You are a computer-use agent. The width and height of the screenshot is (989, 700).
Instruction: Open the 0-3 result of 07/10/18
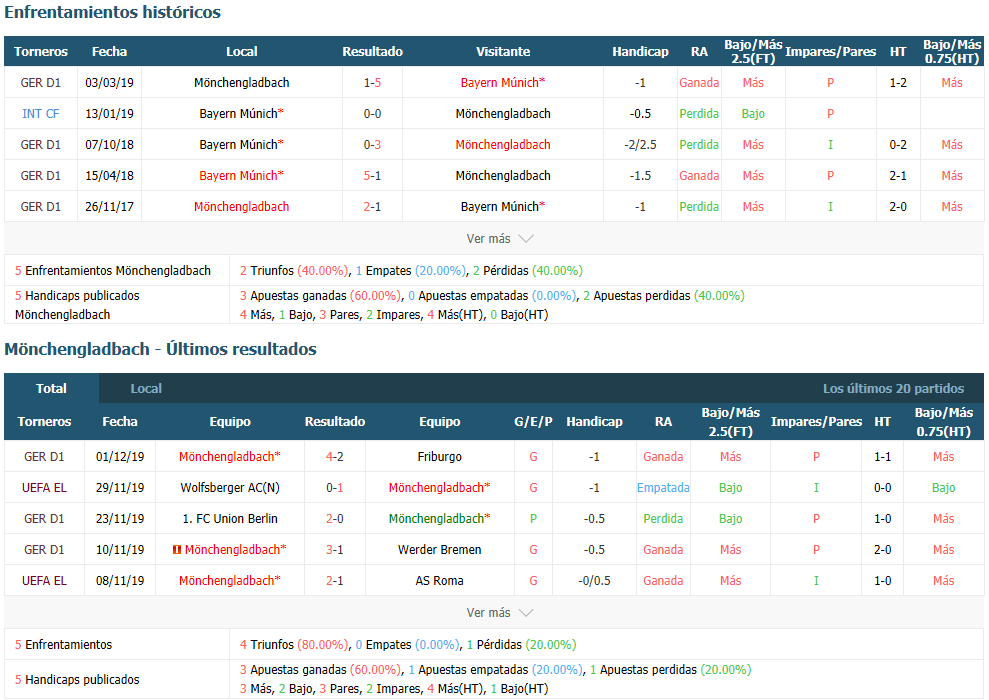pyautogui.click(x=372, y=144)
